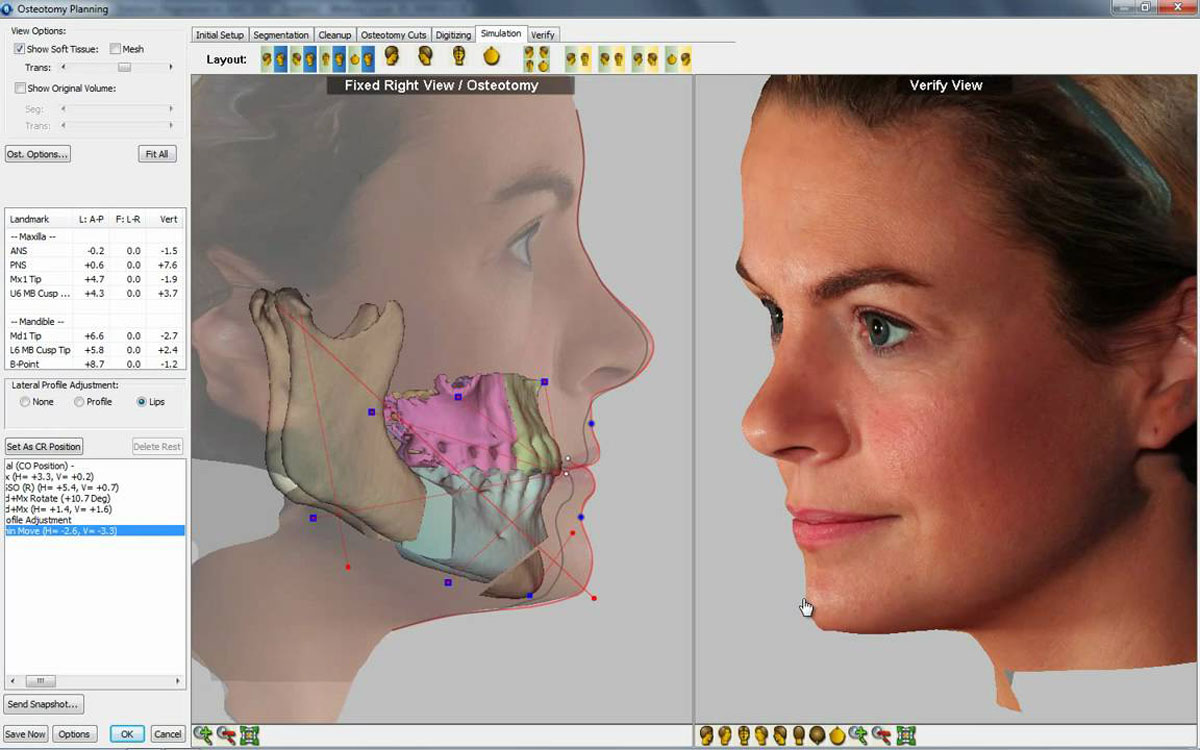This screenshot has width=1200, height=750.
Task: Choose the four-view quad layout icon
Action: click(535, 58)
